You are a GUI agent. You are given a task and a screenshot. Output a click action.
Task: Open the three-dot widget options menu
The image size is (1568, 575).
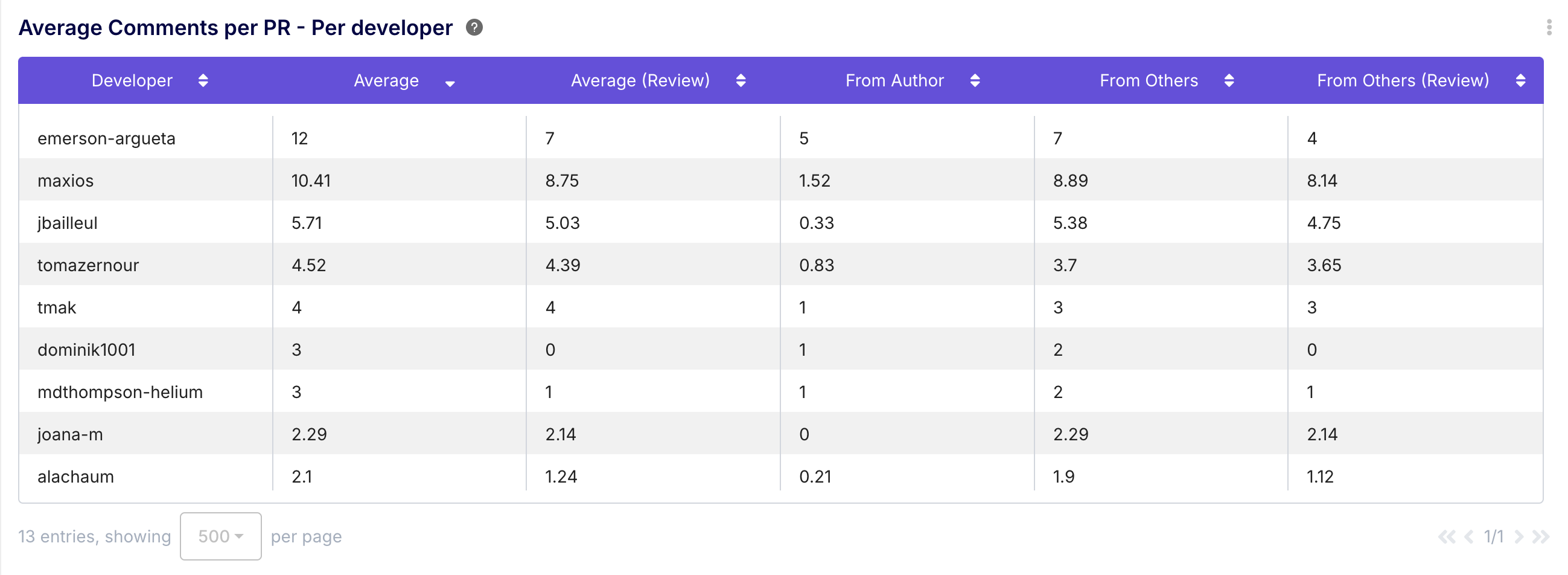[1549, 27]
